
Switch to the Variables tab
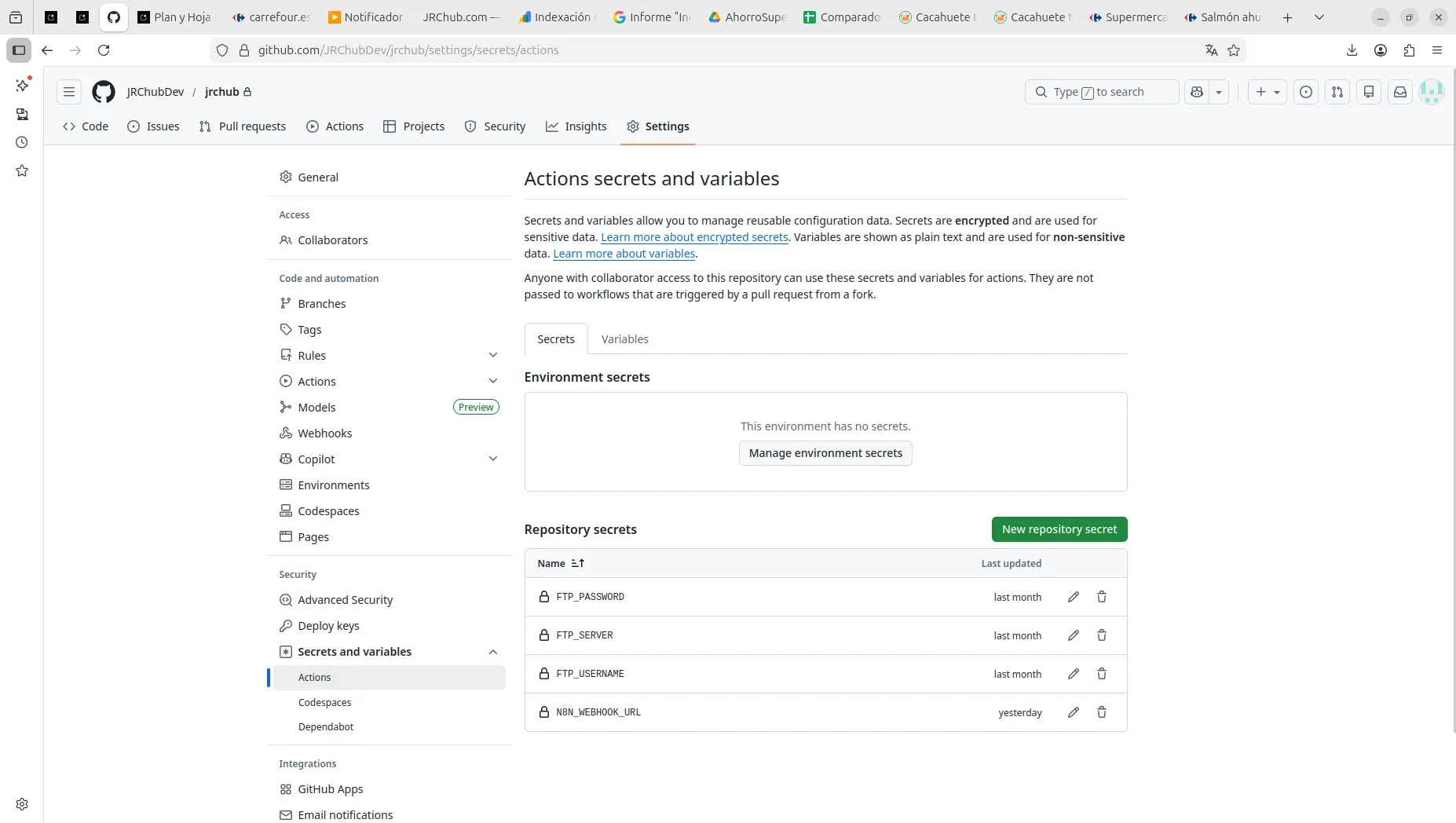[625, 339]
